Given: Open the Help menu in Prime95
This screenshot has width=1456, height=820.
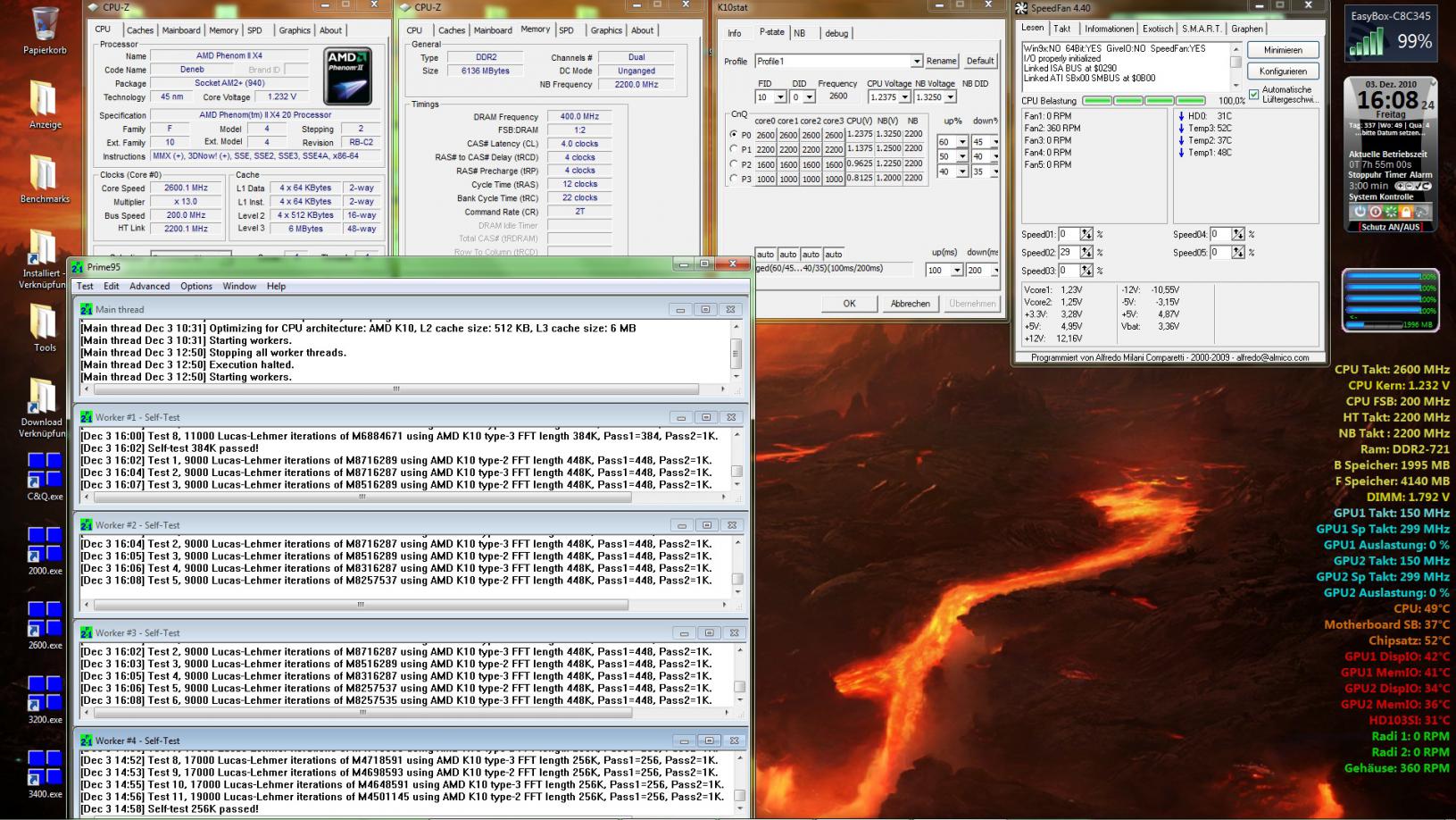Looking at the screenshot, I should [277, 286].
